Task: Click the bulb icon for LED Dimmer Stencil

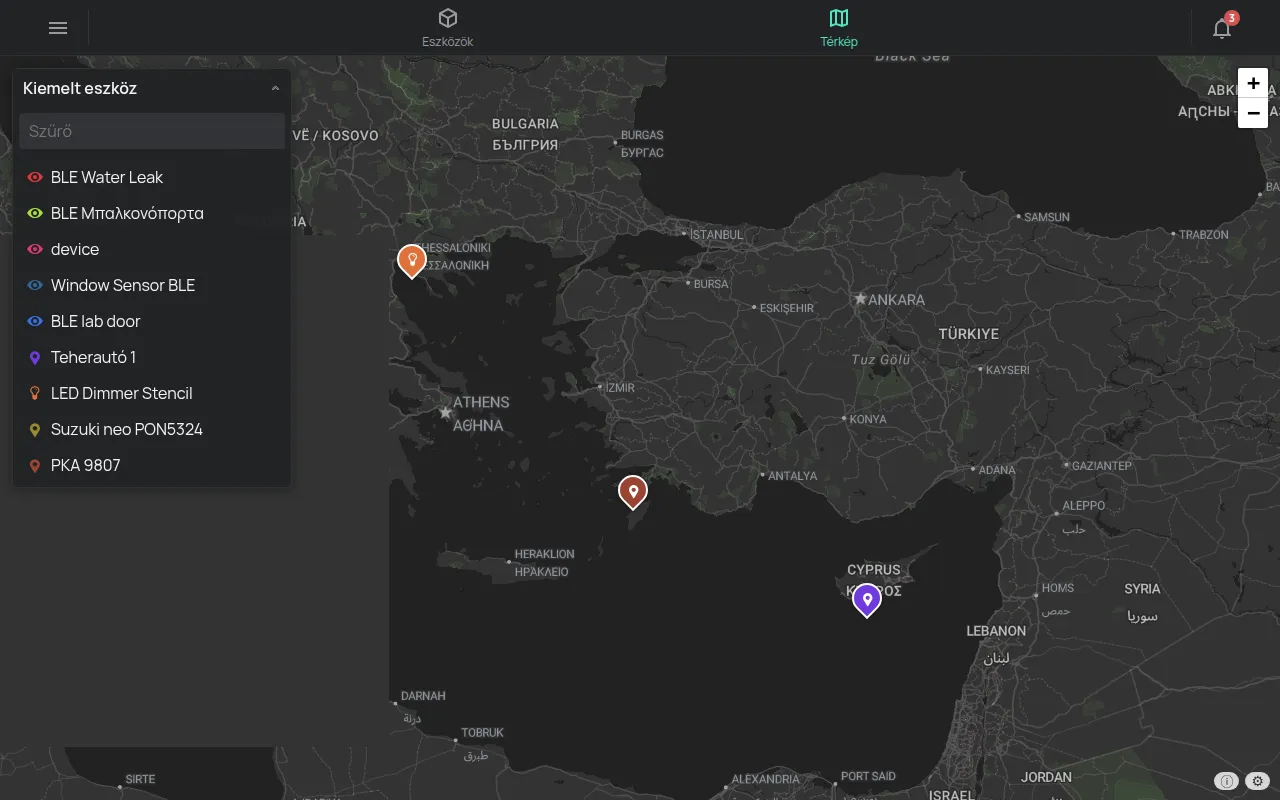Action: pyautogui.click(x=35, y=393)
